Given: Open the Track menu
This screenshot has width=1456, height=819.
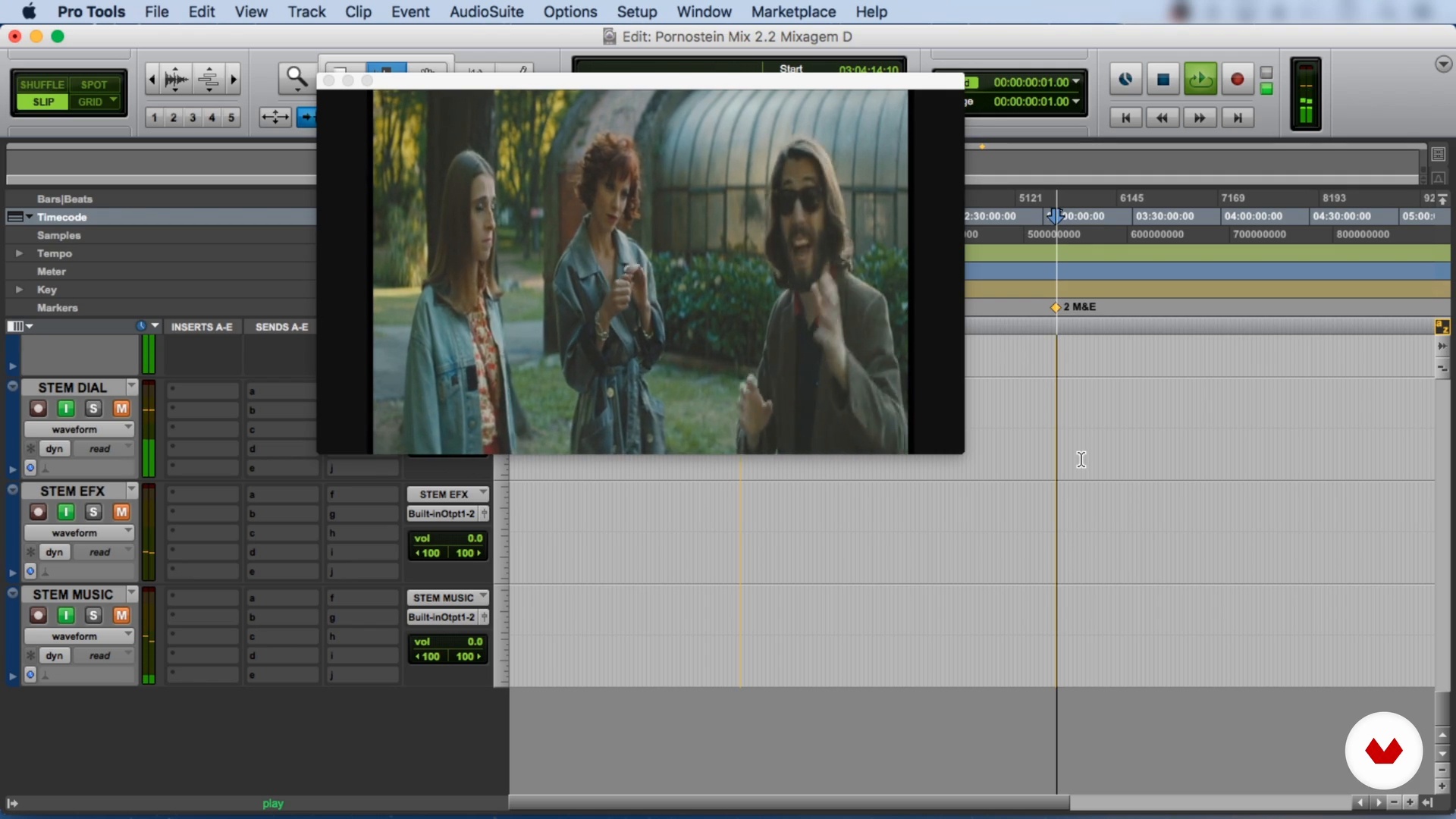Looking at the screenshot, I should pos(306,11).
